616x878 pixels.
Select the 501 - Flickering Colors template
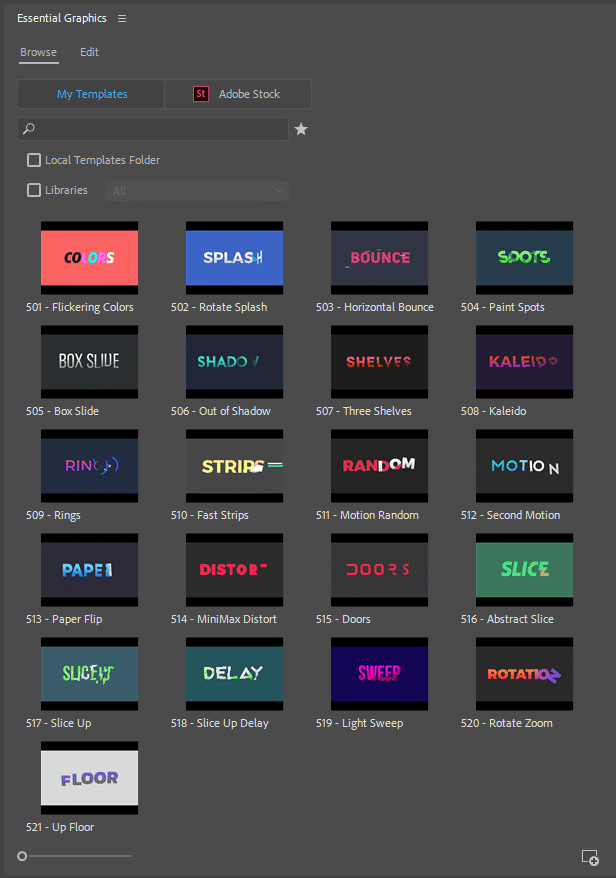click(89, 258)
